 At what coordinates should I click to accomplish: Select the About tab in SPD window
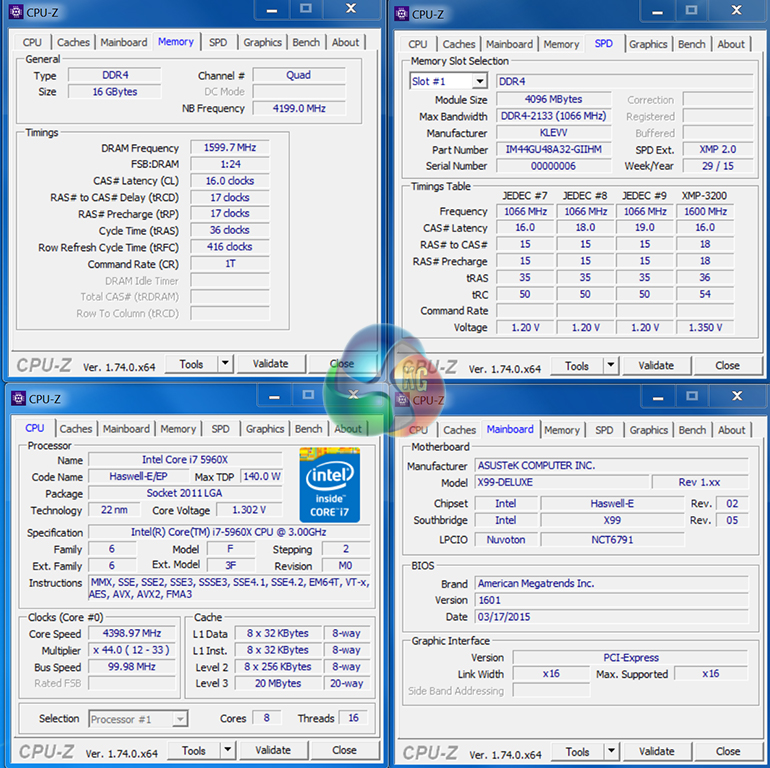pos(731,44)
